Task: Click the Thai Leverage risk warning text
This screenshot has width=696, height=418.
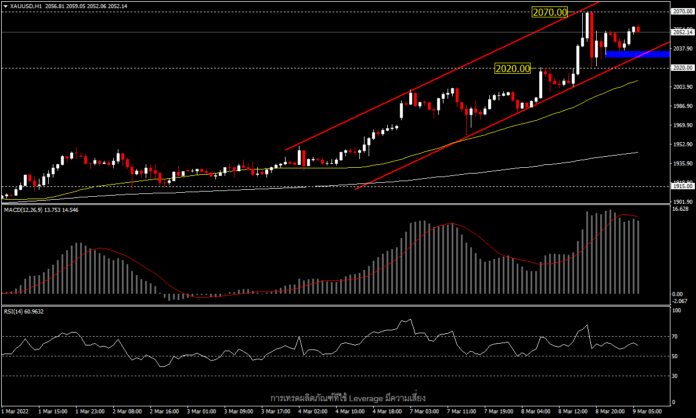Action: [348, 398]
